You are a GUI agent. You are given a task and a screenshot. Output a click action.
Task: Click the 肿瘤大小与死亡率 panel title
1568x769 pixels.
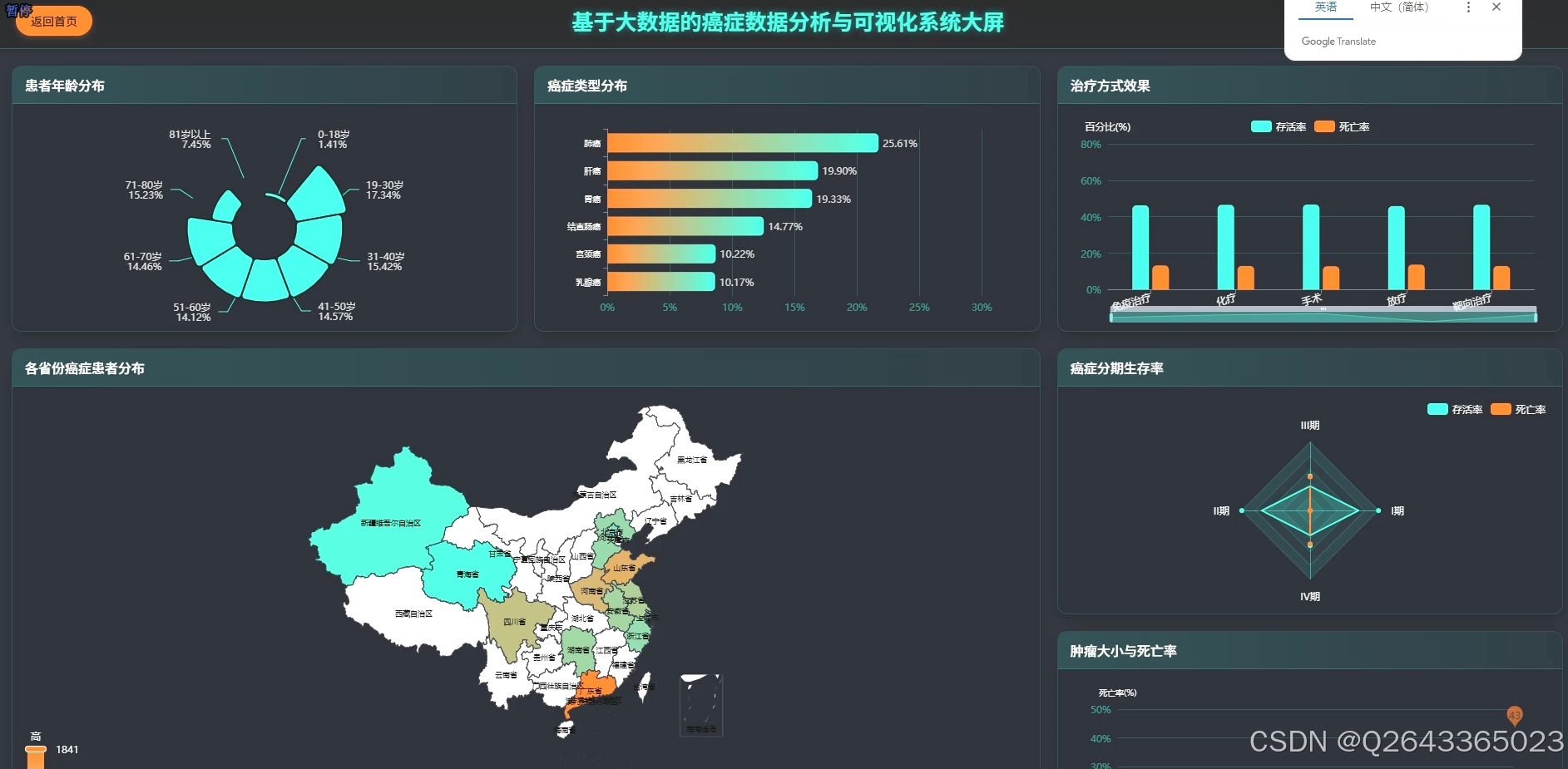1123,651
